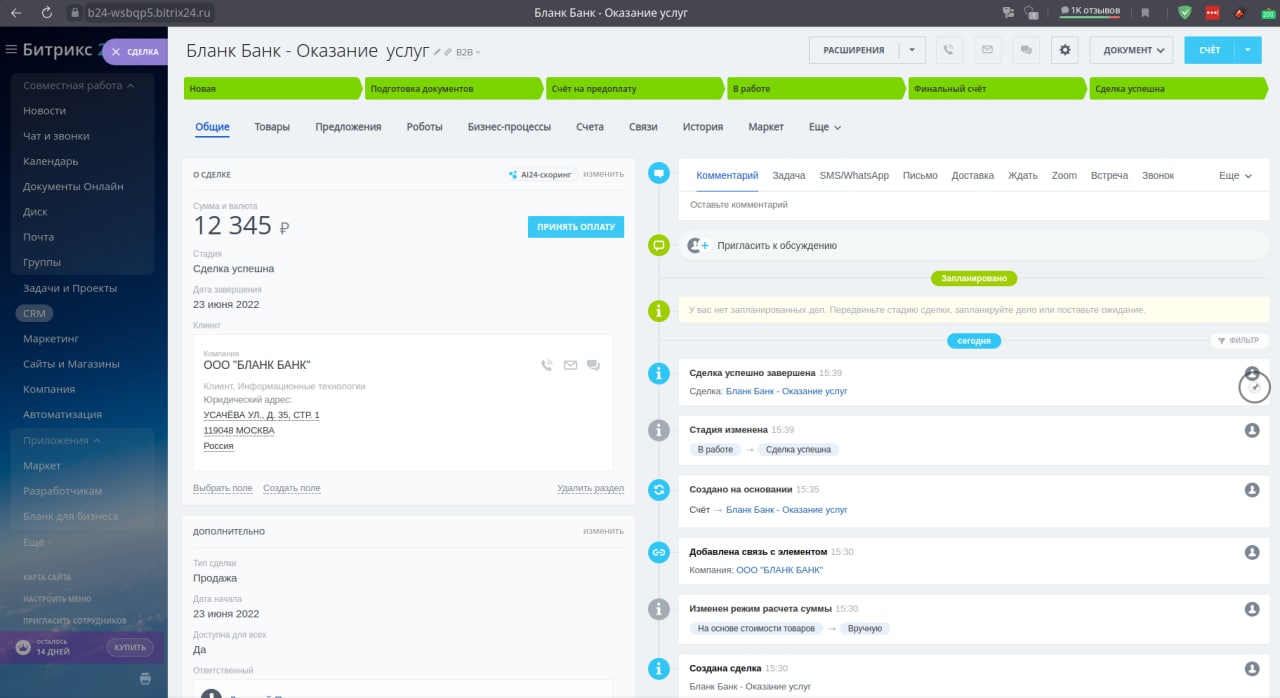The width and height of the screenshot is (1280, 698).
Task: Pin the 'Сделка успешно завершена' timeline entry
Action: click(1255, 387)
